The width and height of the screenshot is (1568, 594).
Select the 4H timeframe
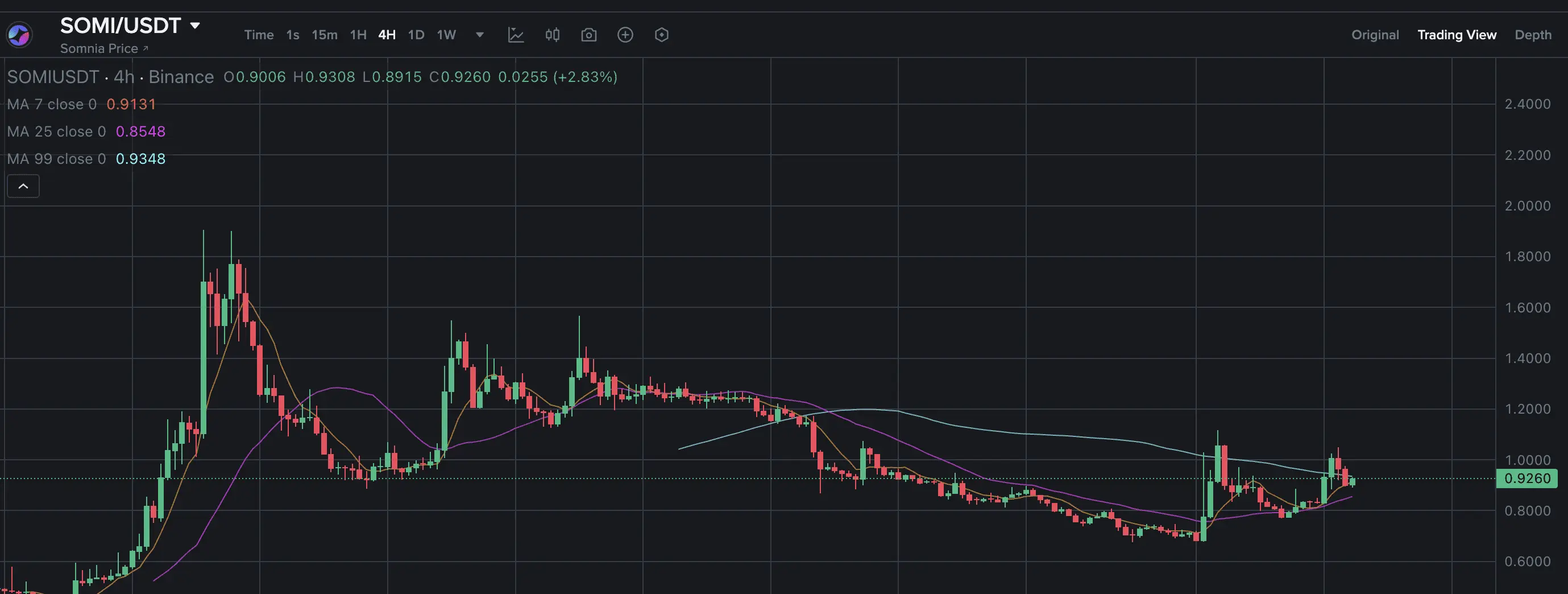(x=387, y=35)
